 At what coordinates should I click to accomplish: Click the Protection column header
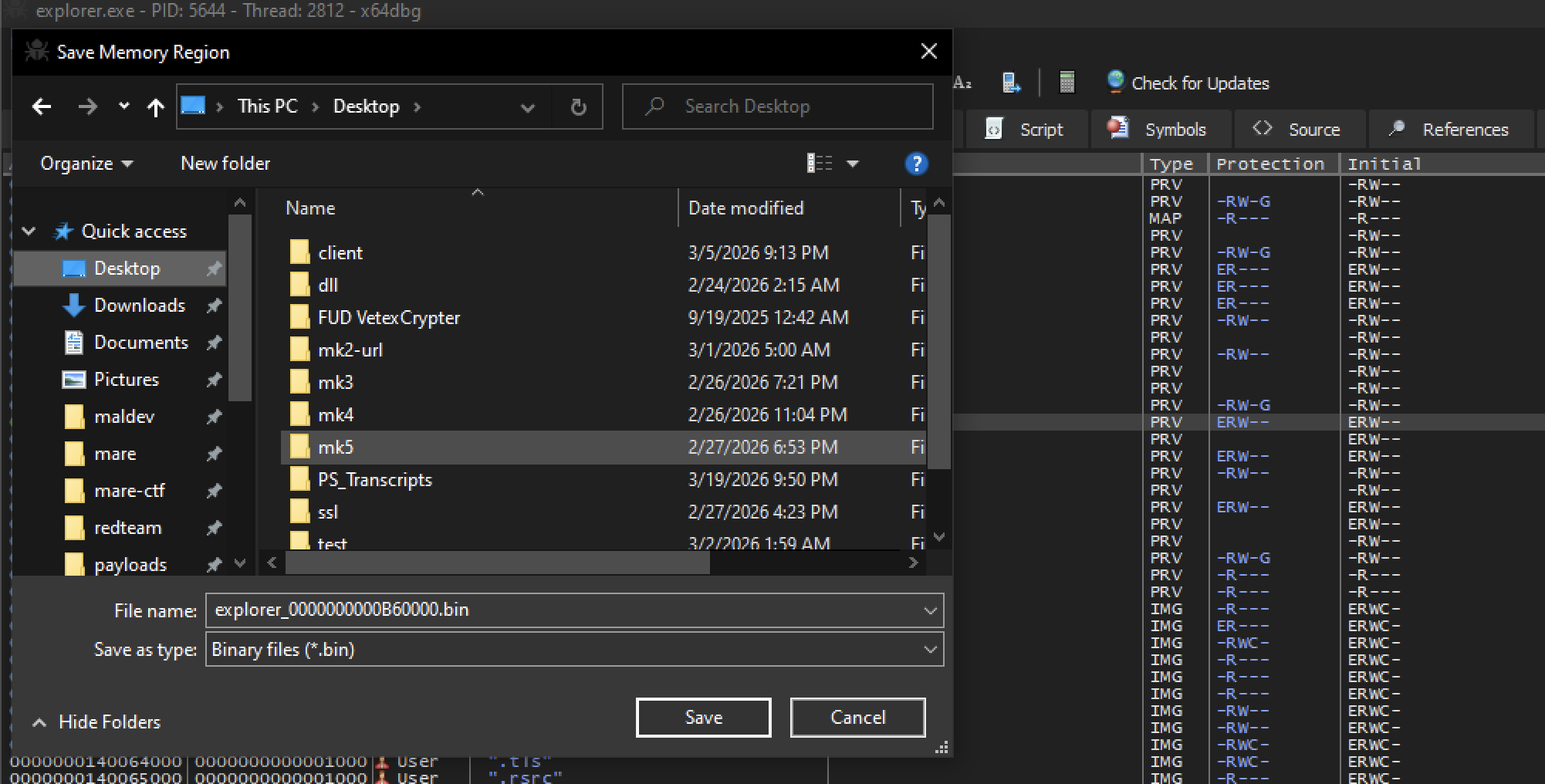(x=1273, y=164)
